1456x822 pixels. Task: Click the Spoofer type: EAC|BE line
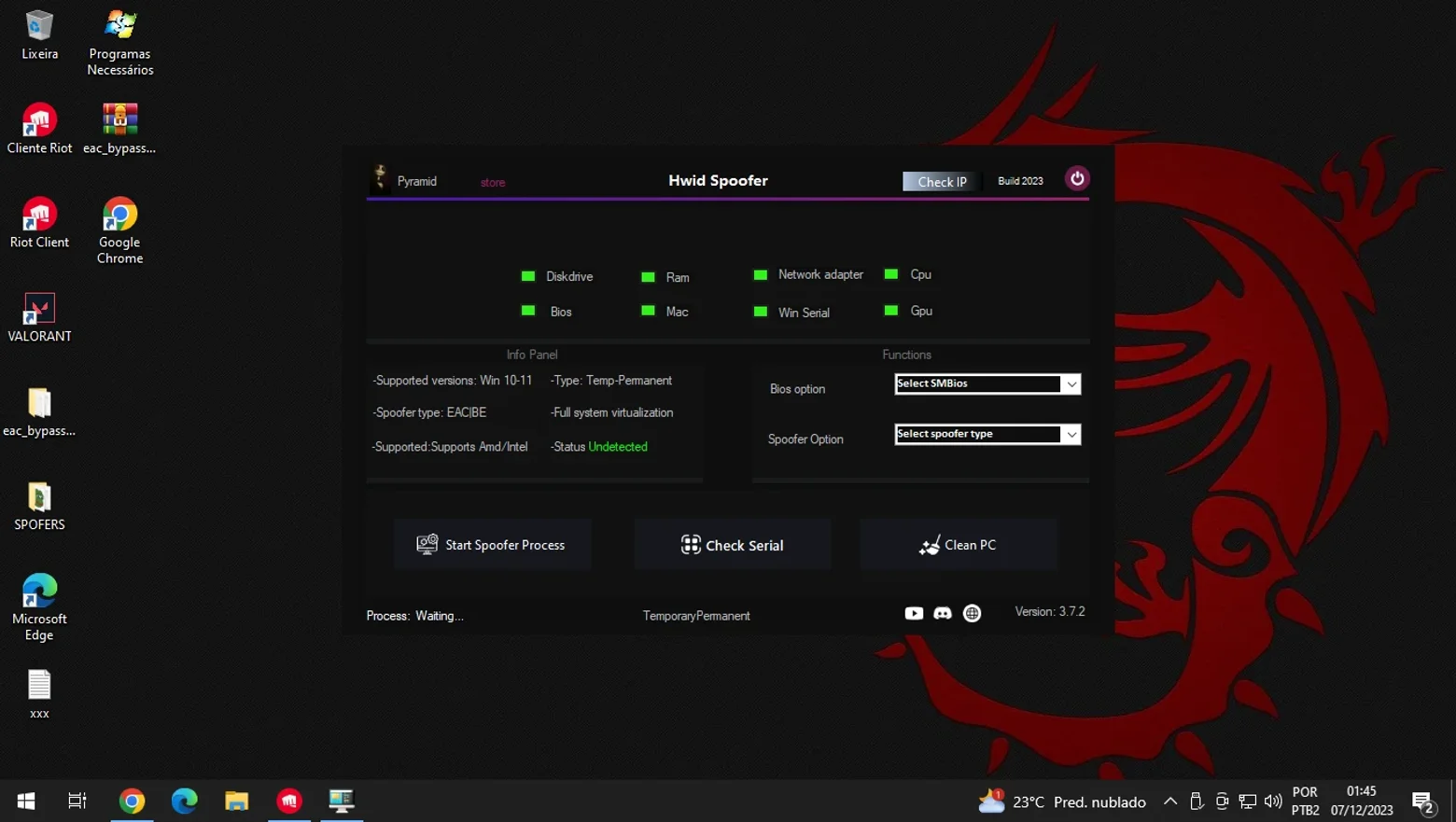point(429,412)
